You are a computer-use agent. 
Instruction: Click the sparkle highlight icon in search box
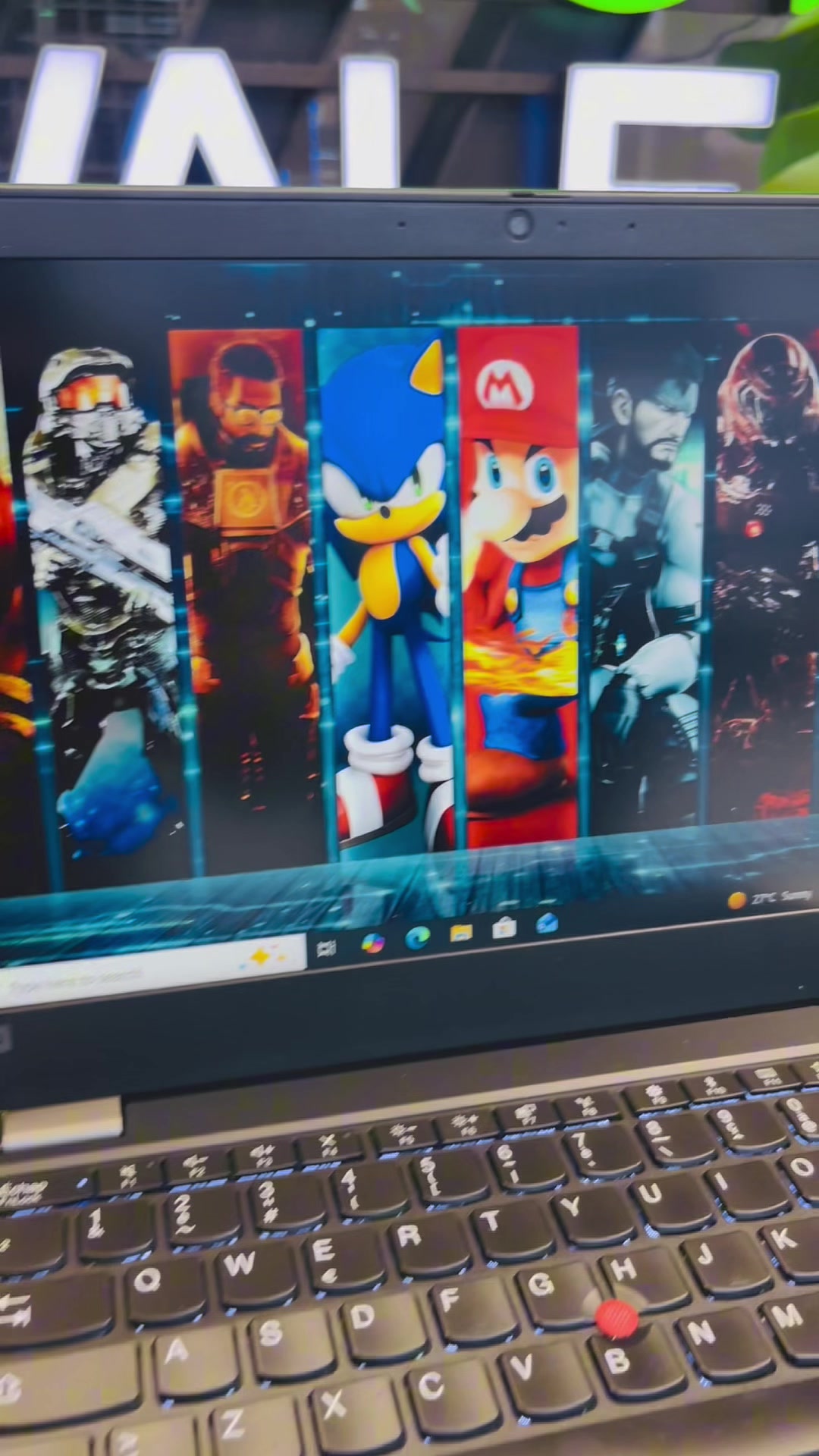pyautogui.click(x=261, y=958)
